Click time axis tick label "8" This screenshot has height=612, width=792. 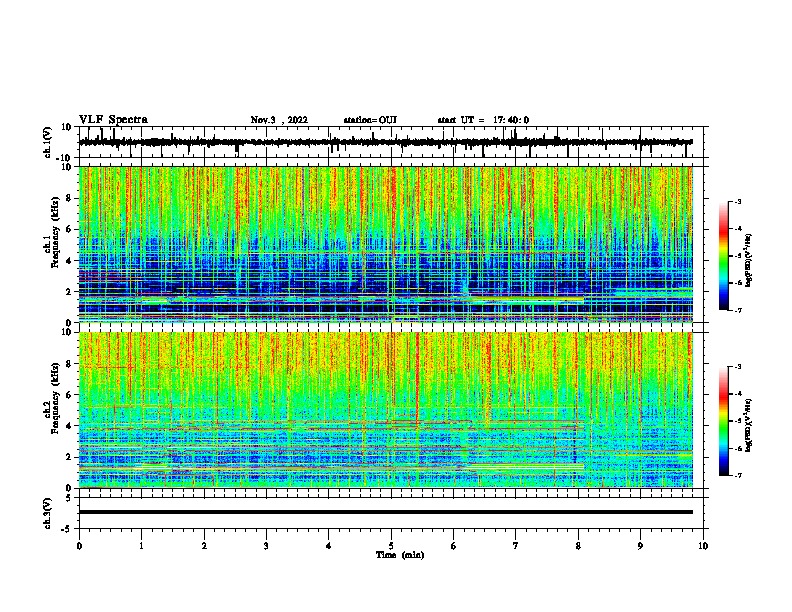pos(578,546)
